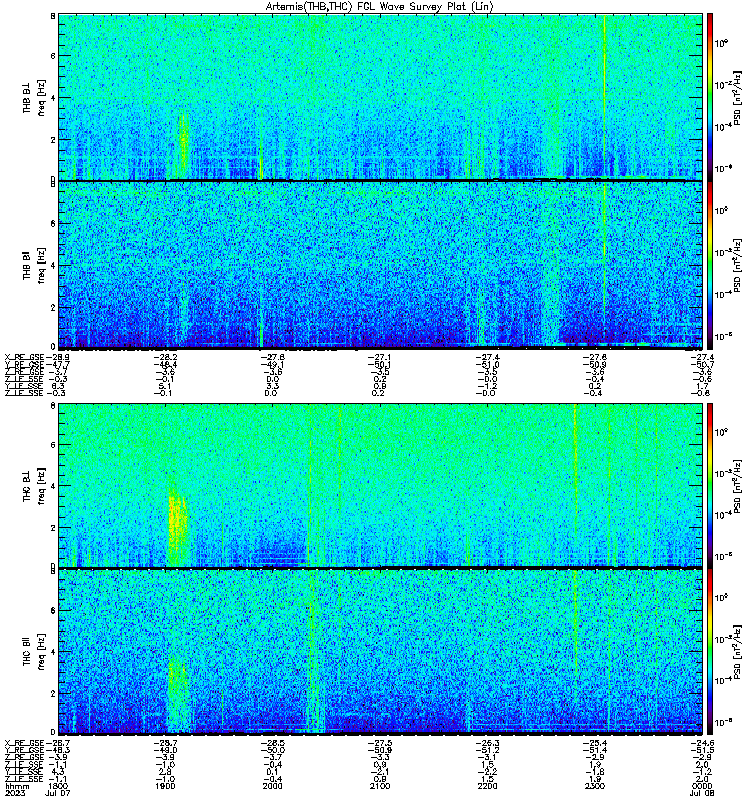Click the 2200 time tick label

pyautogui.click(x=487, y=786)
